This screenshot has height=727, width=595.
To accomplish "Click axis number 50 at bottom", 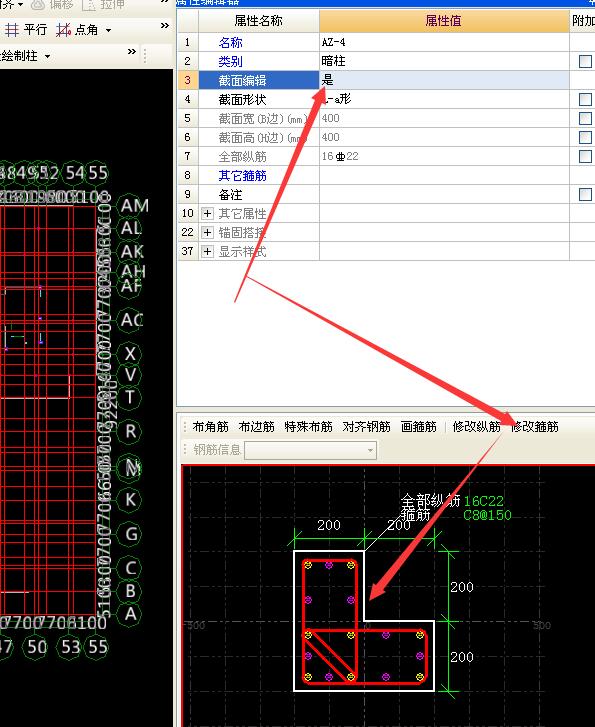I will 37,647.
